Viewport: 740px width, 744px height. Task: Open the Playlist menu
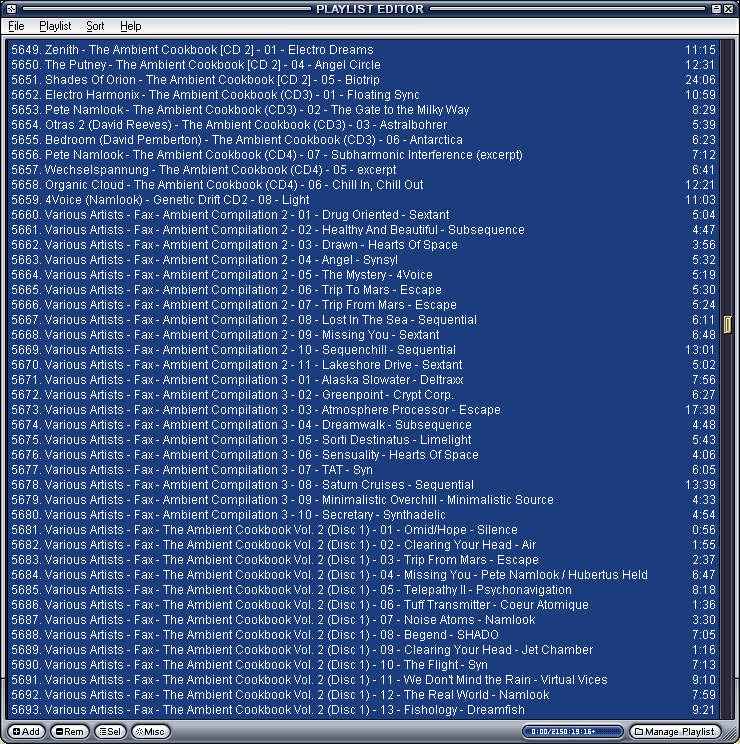pyautogui.click(x=55, y=26)
